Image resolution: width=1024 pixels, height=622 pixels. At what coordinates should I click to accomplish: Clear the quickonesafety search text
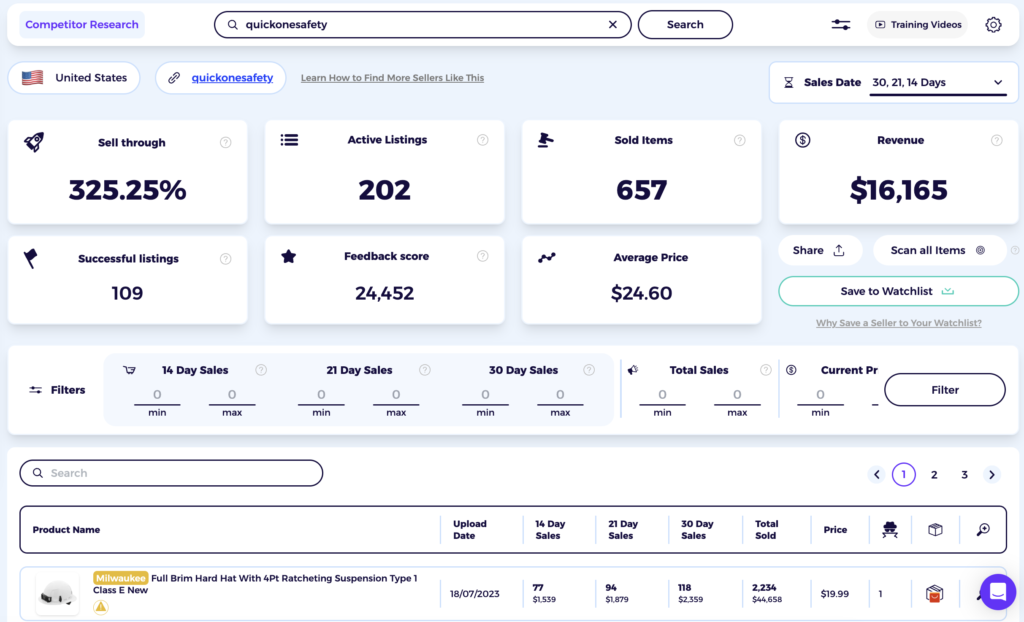613,24
